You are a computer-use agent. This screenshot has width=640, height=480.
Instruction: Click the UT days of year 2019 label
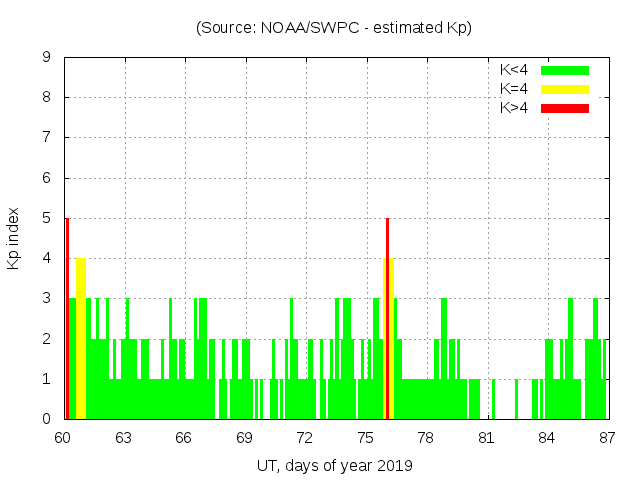click(334, 465)
